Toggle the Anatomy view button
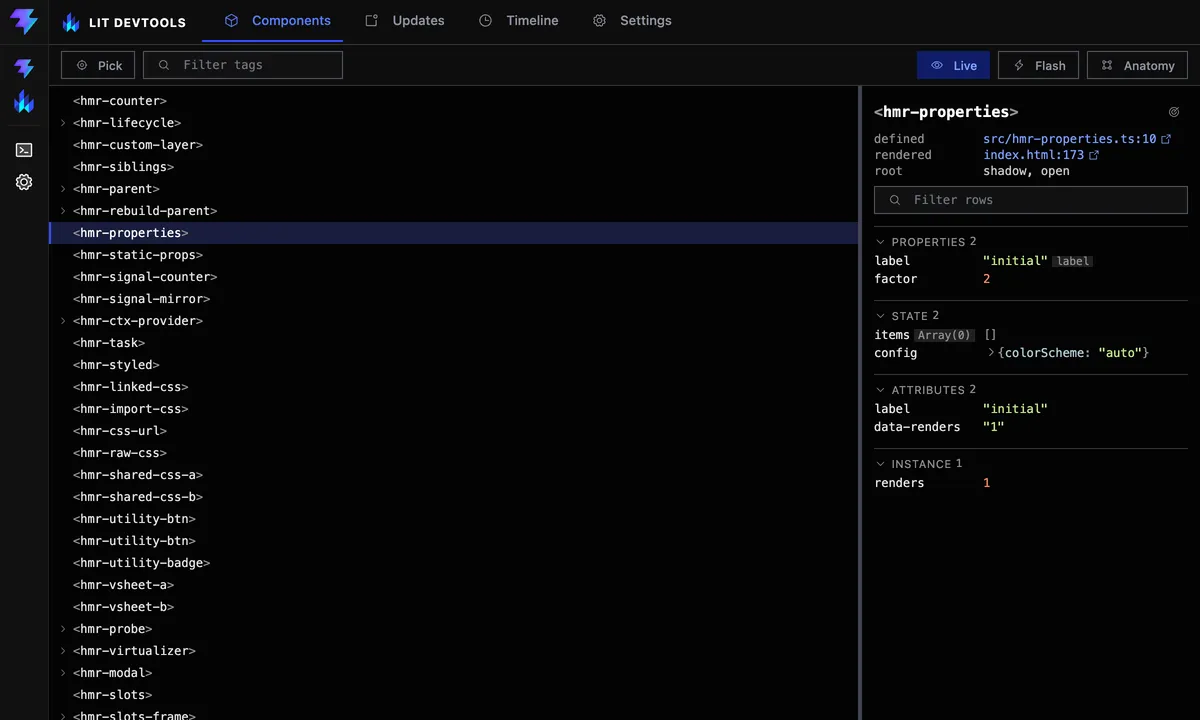The image size is (1200, 720). [x=1137, y=65]
